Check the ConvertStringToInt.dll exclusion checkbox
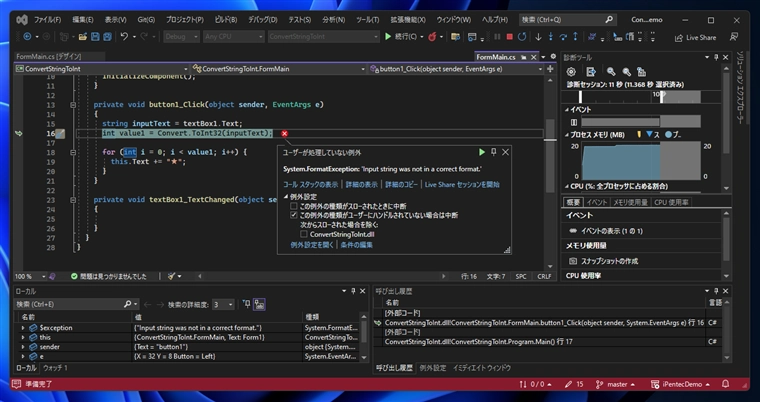This screenshot has height=402, width=760. (303, 234)
